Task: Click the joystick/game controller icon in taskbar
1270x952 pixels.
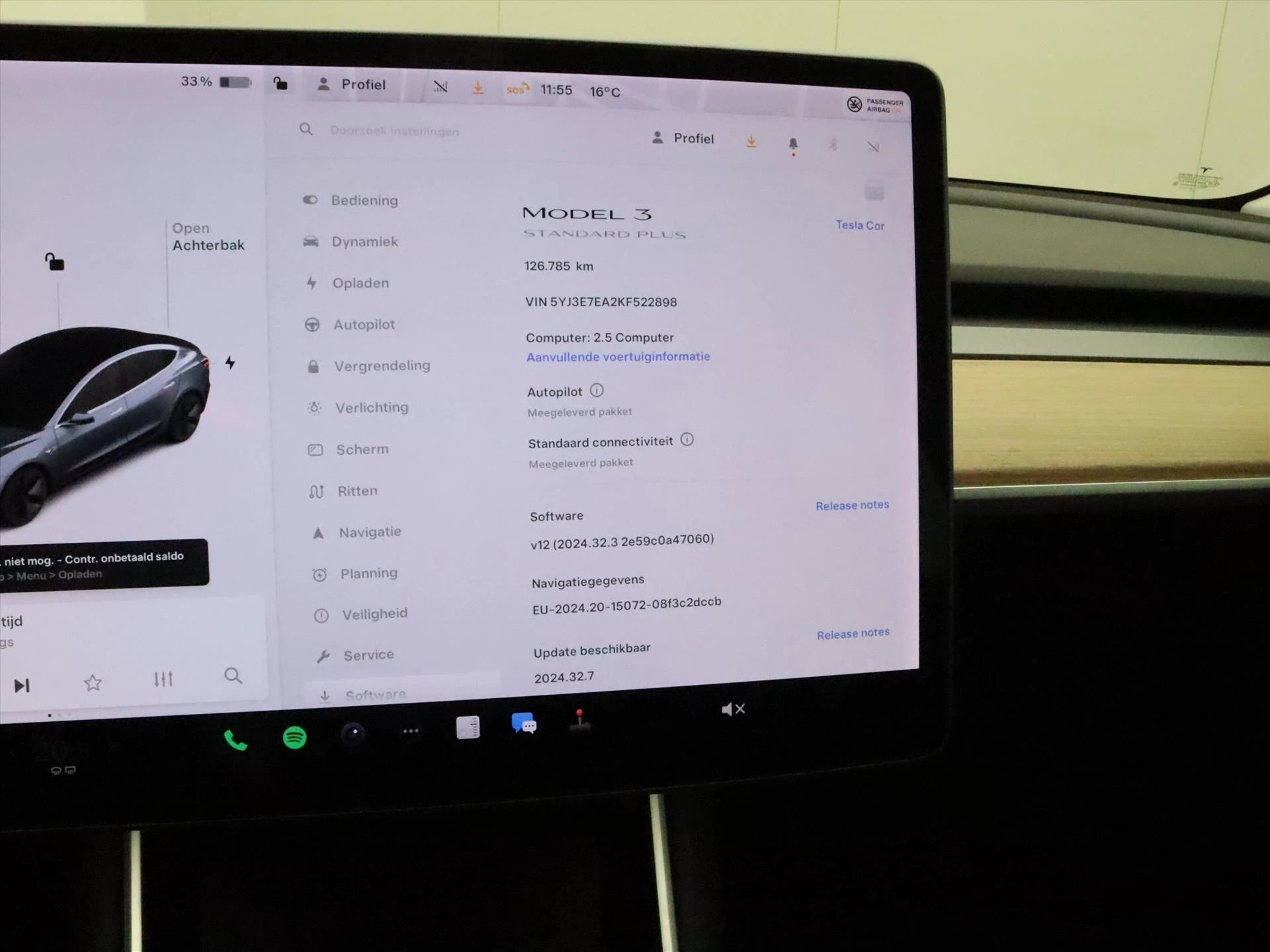Action: click(x=578, y=738)
